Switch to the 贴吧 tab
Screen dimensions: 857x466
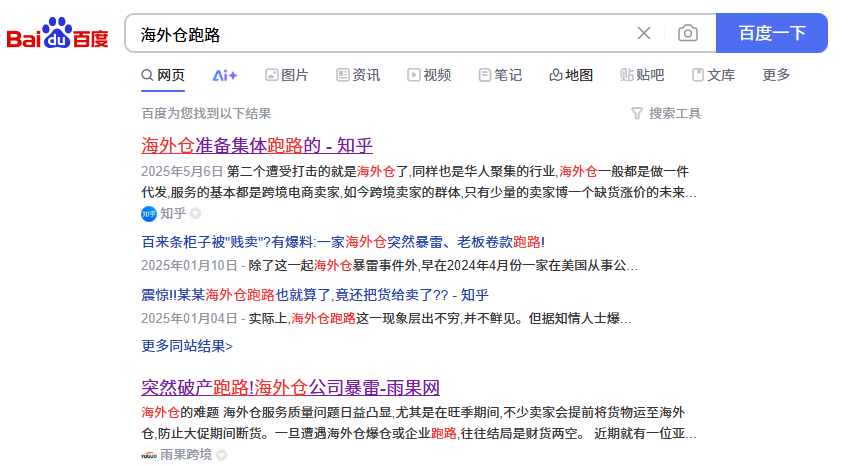pos(642,75)
